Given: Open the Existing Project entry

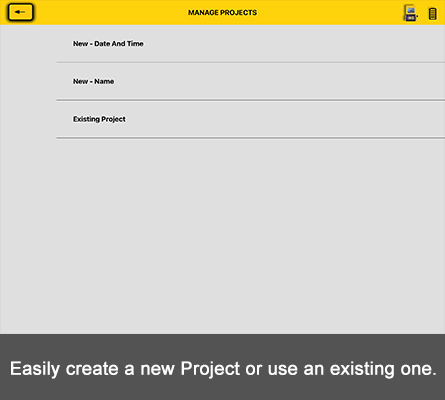Looking at the screenshot, I should pyautogui.click(x=251, y=119).
